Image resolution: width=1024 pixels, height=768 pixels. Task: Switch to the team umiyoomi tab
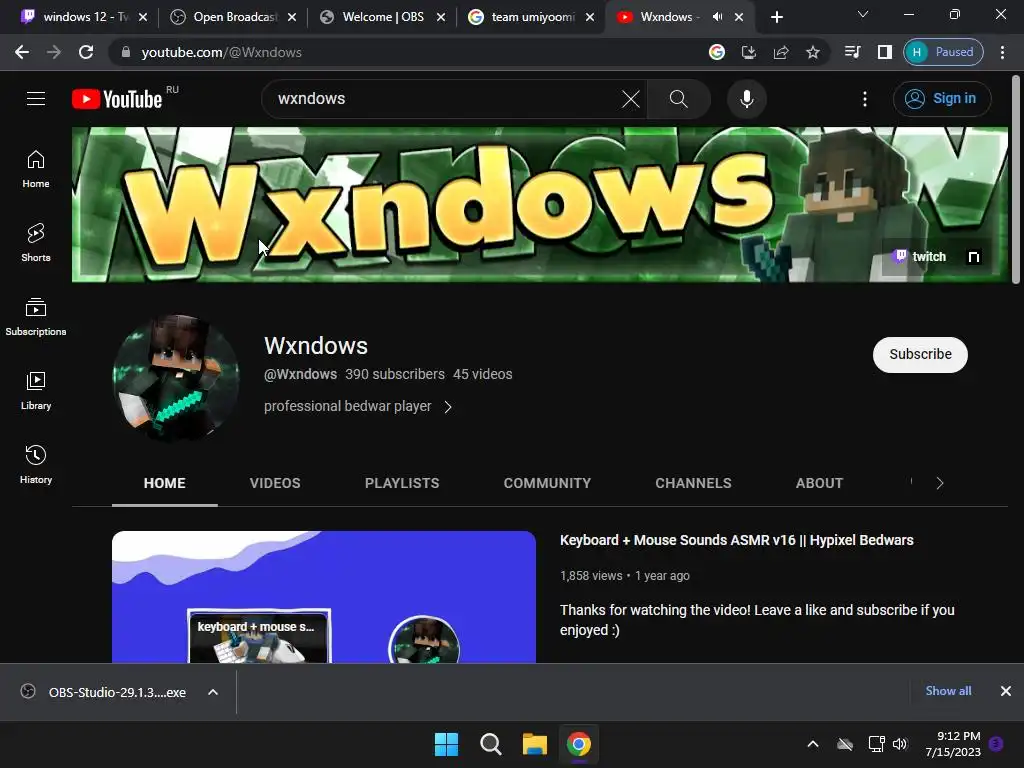click(532, 17)
